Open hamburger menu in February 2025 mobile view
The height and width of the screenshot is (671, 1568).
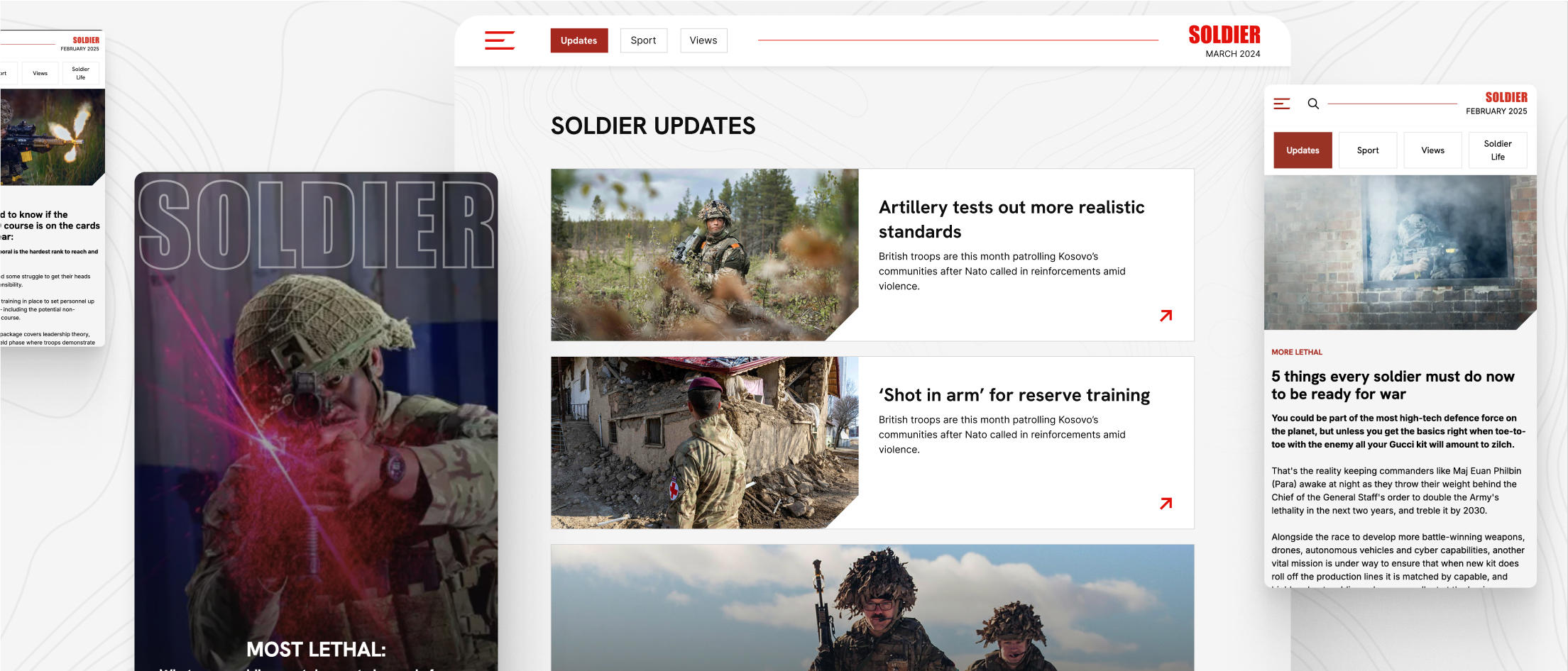pyautogui.click(x=1281, y=104)
